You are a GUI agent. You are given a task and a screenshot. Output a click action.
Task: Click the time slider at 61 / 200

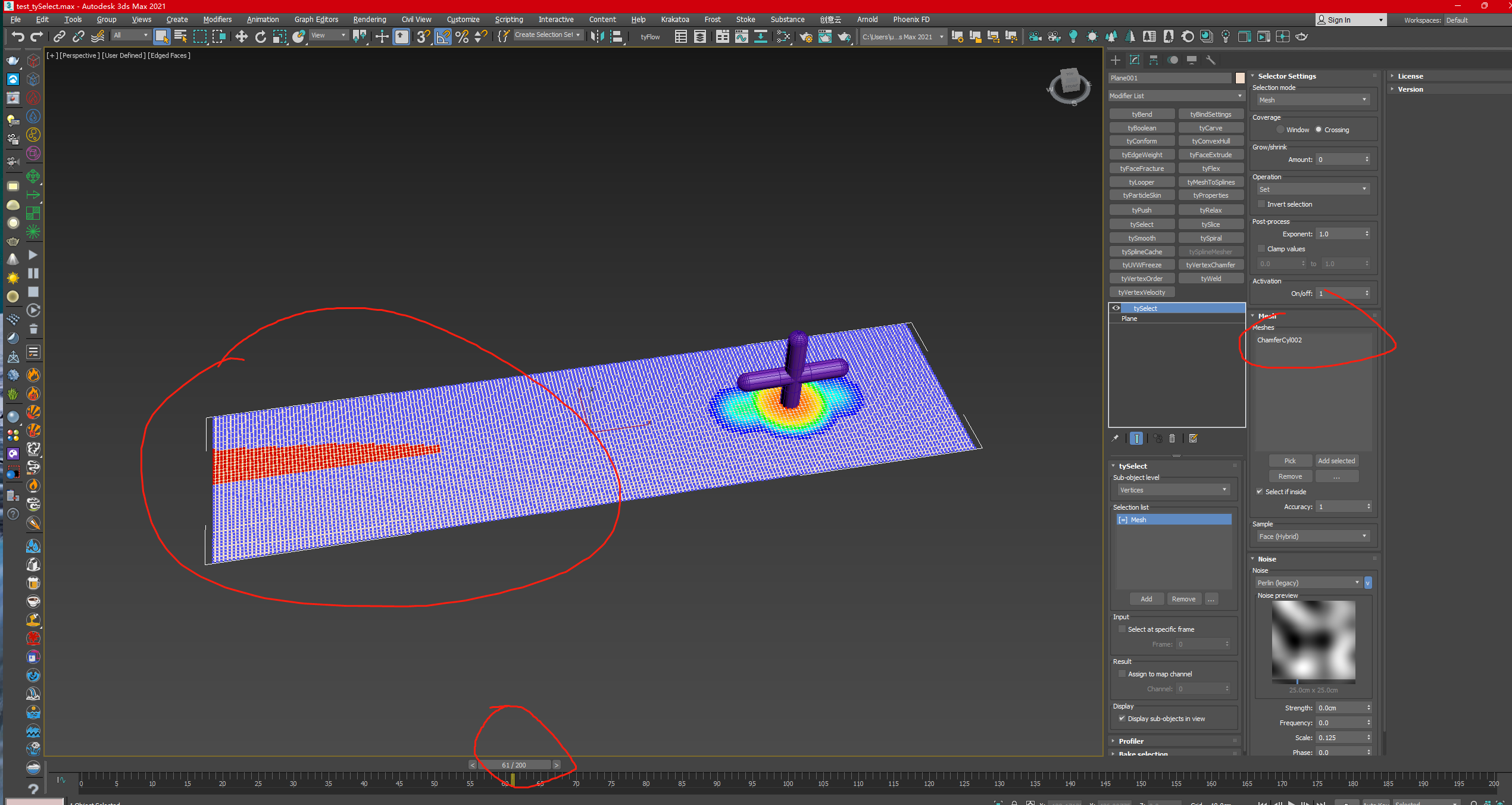pos(514,765)
